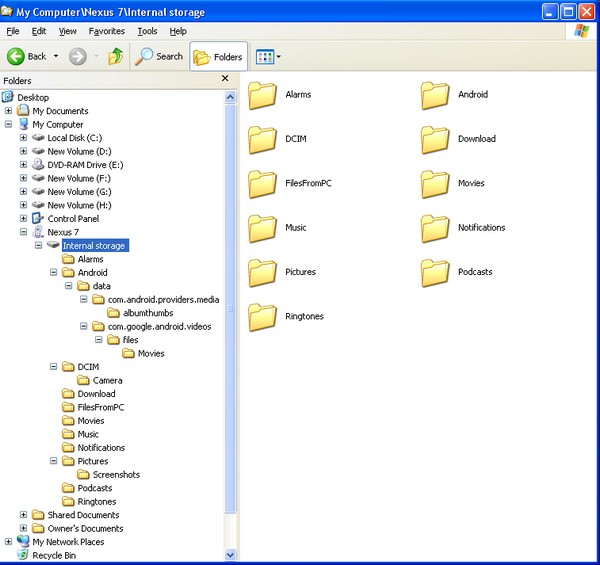Select the Movies folder icon in file pane
600x565 pixels.
point(435,184)
